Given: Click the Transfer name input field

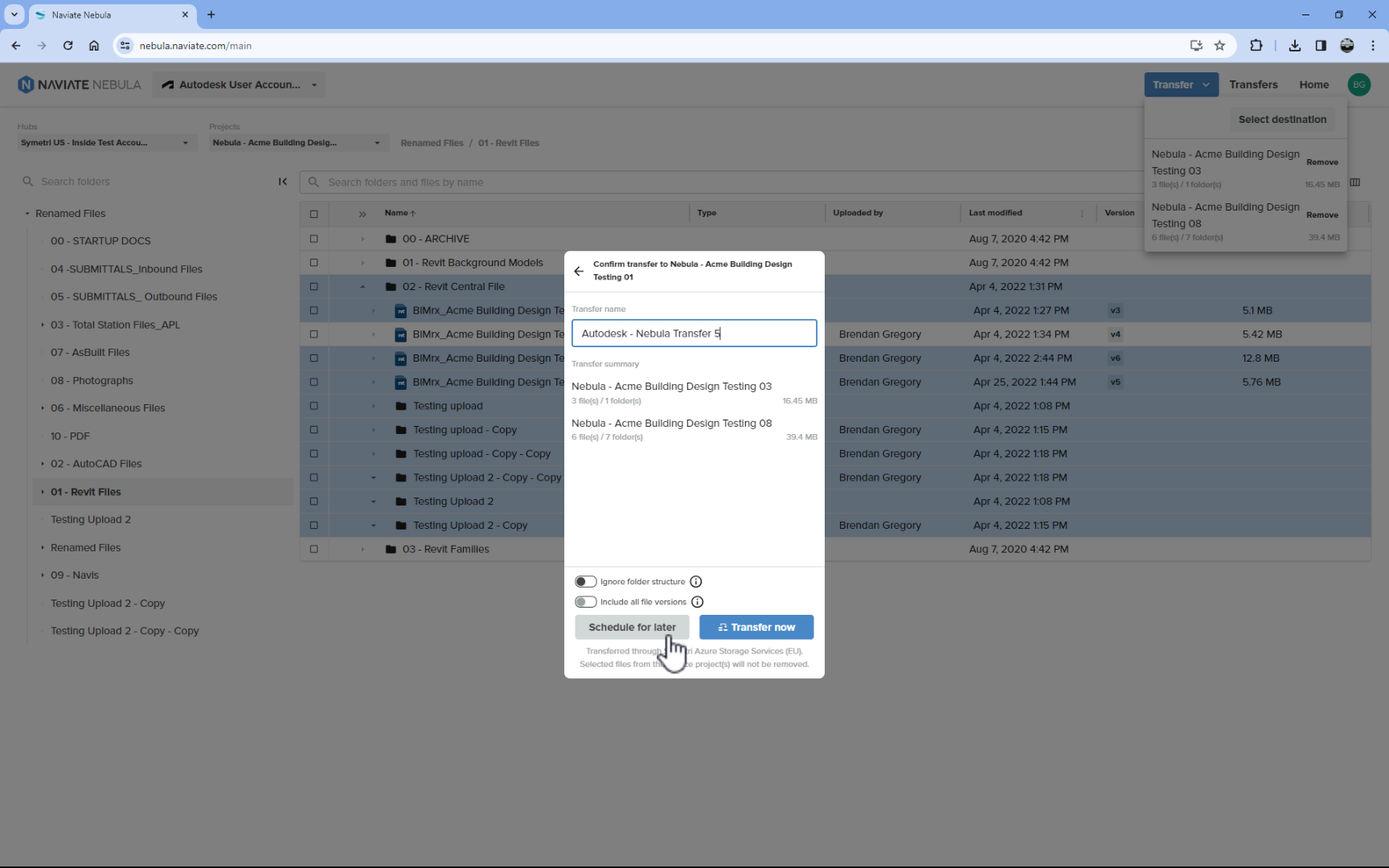Looking at the screenshot, I should (x=694, y=334).
